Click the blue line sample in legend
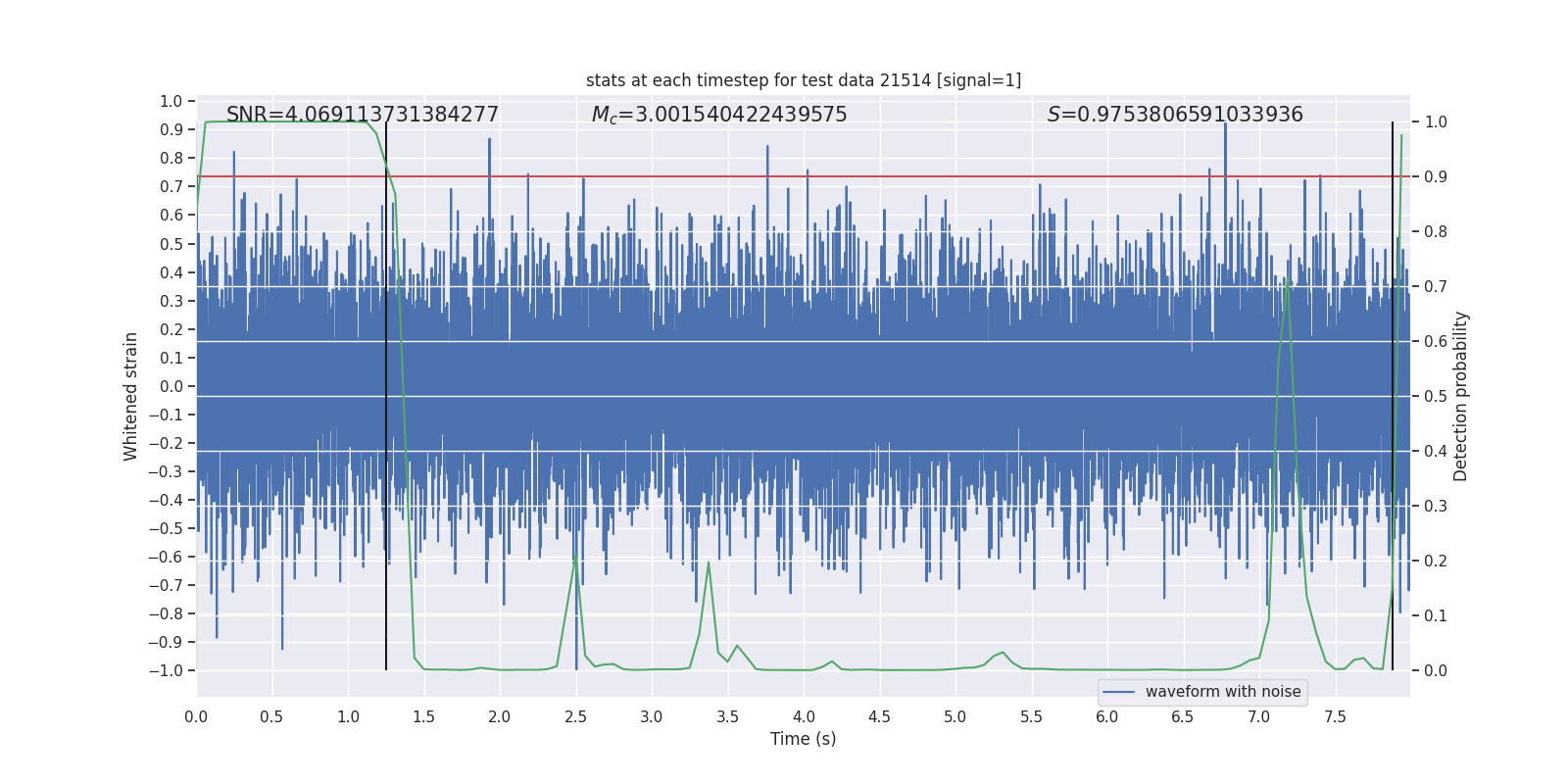This screenshot has width=1568, height=784. pos(1118,692)
